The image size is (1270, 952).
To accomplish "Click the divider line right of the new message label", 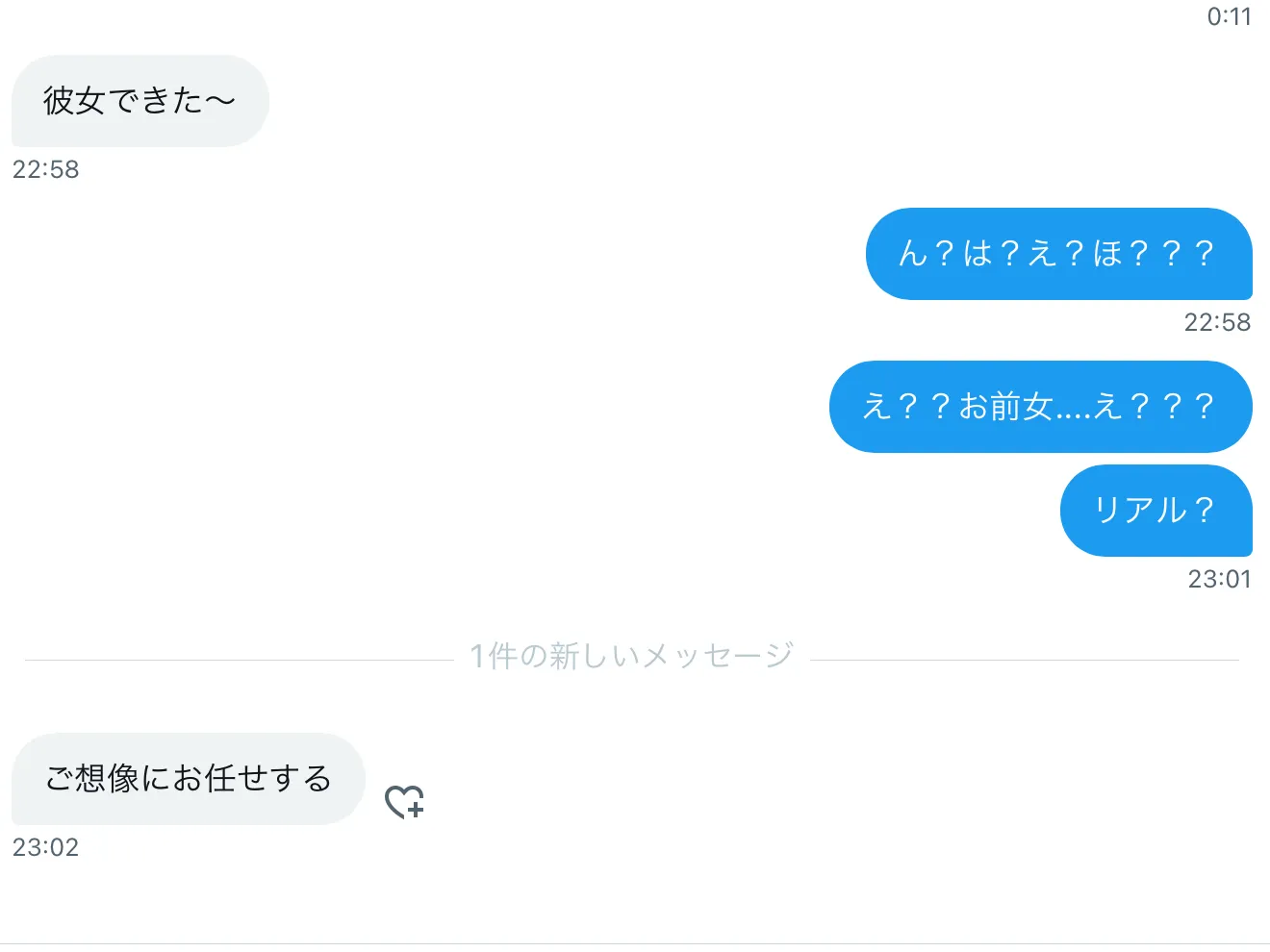I will point(1025,661).
